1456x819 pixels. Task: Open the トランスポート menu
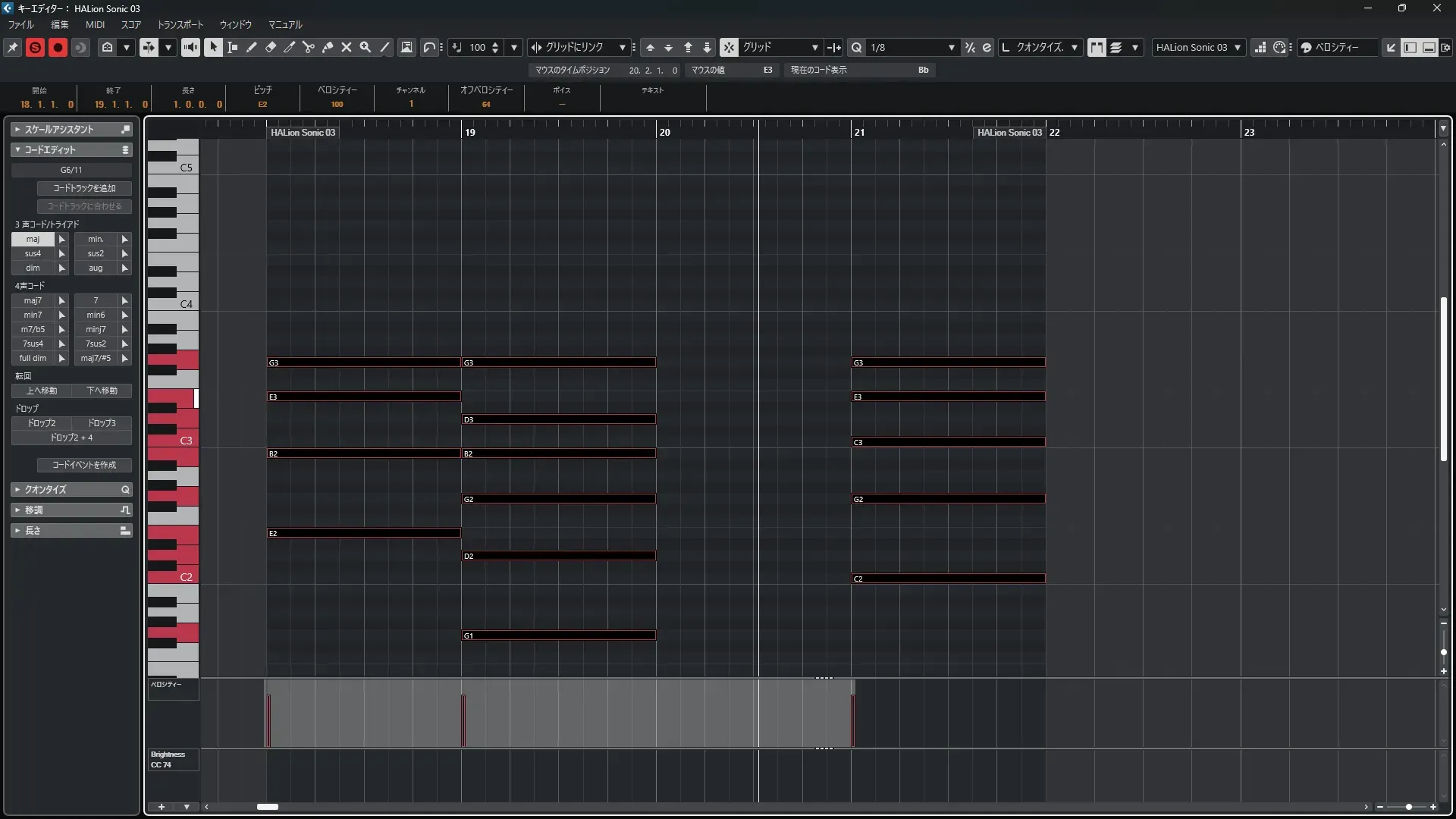click(180, 24)
